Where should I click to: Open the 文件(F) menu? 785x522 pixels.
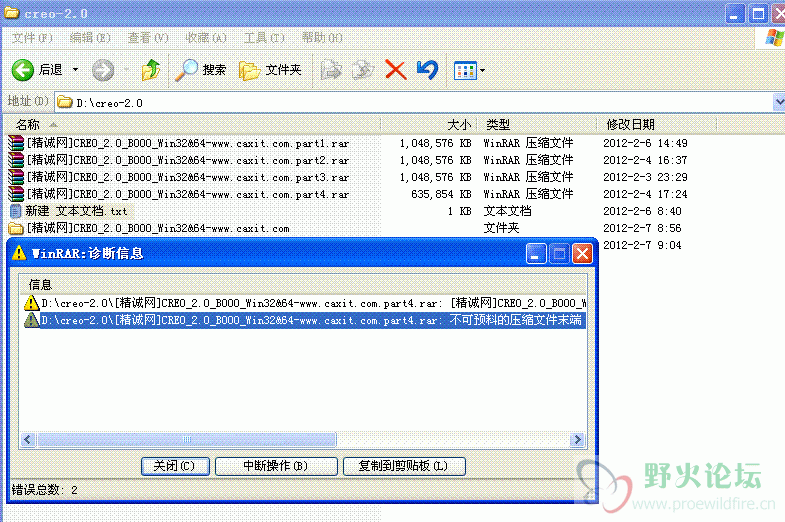click(32, 38)
